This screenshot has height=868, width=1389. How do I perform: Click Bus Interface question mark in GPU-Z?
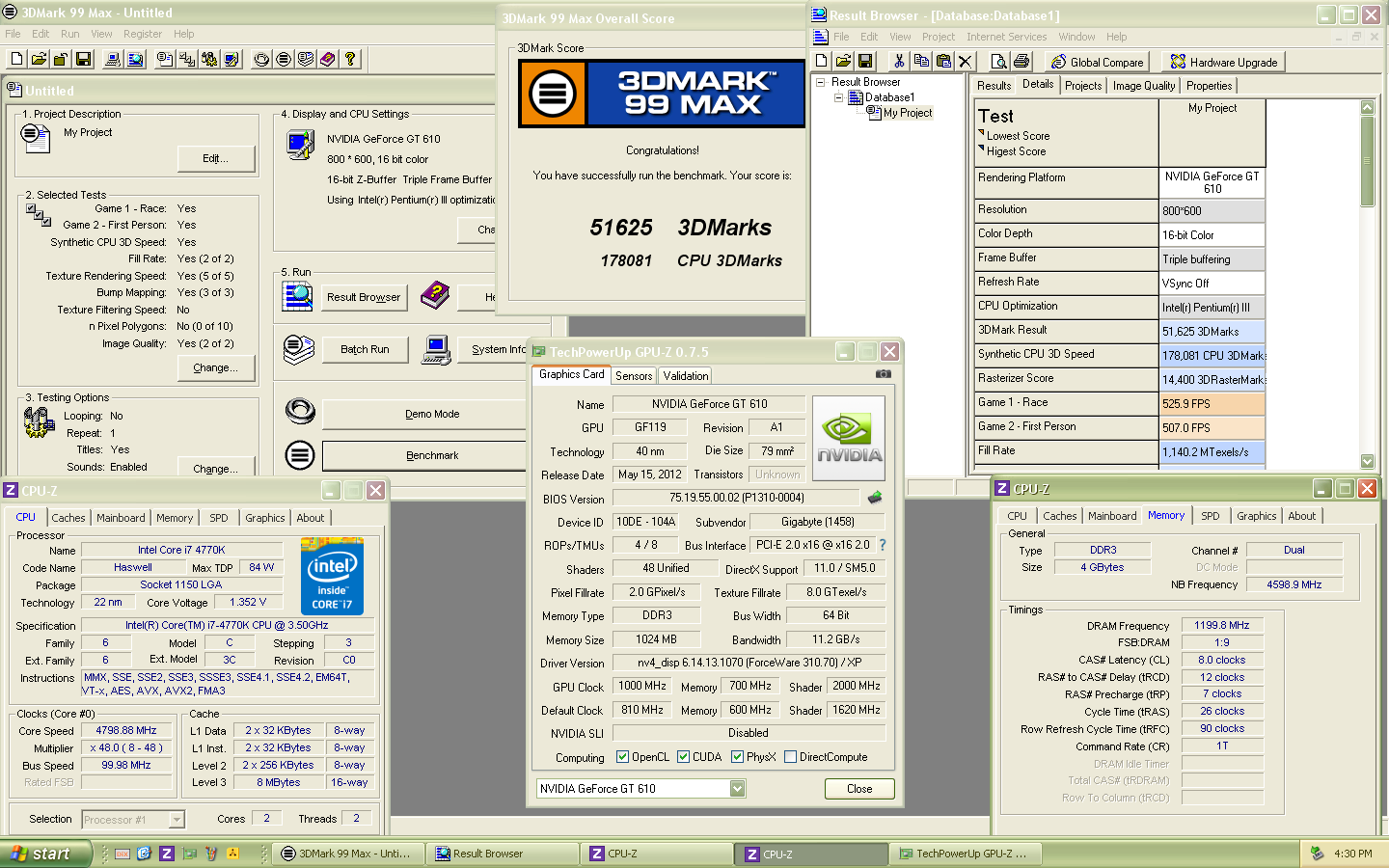(882, 545)
